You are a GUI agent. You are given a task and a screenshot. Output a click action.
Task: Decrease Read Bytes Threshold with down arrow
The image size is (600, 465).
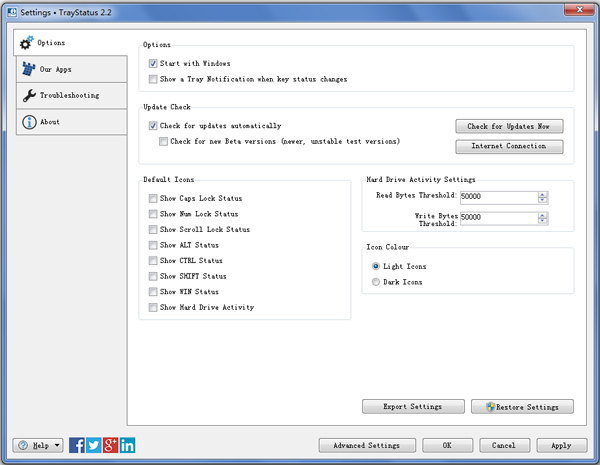[x=543, y=200]
